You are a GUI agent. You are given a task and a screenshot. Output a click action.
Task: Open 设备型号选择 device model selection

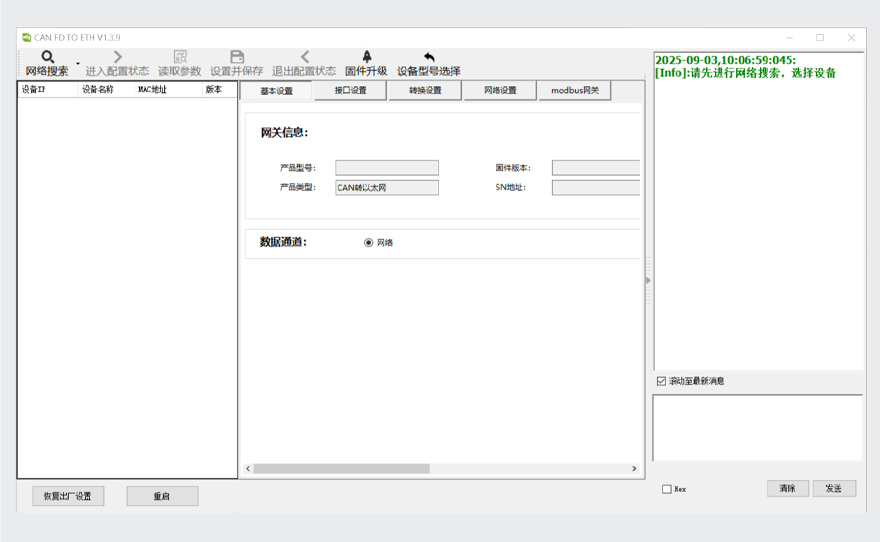click(x=429, y=58)
